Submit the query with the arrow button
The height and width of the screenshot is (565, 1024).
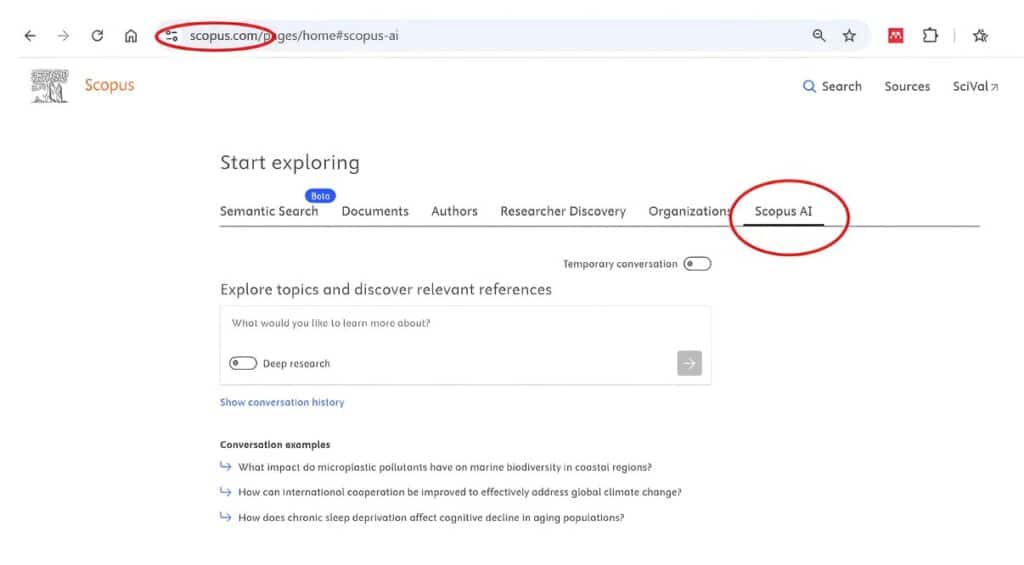689,363
